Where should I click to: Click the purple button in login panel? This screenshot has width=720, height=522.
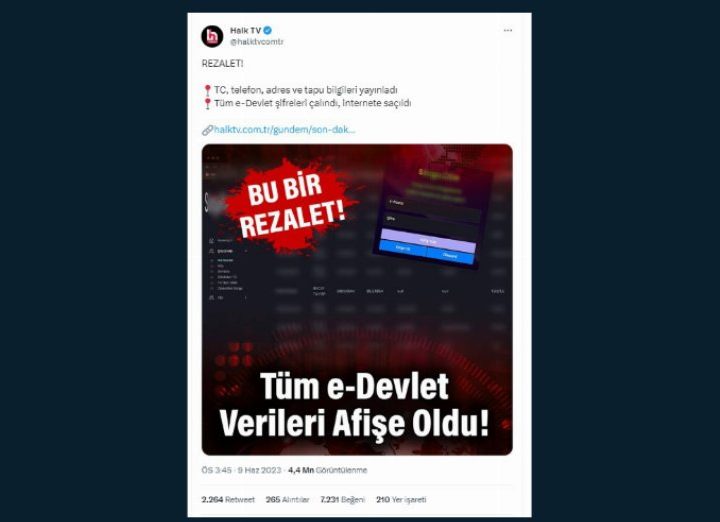click(428, 240)
